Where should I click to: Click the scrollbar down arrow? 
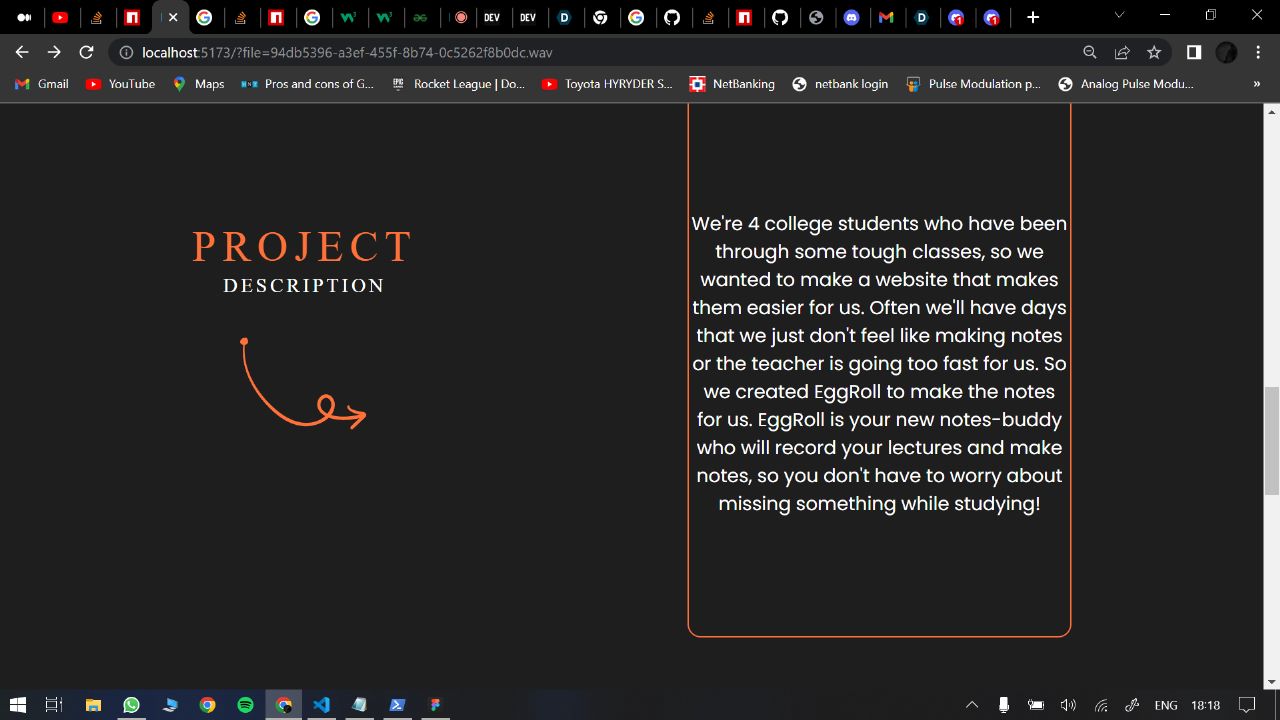(1272, 682)
